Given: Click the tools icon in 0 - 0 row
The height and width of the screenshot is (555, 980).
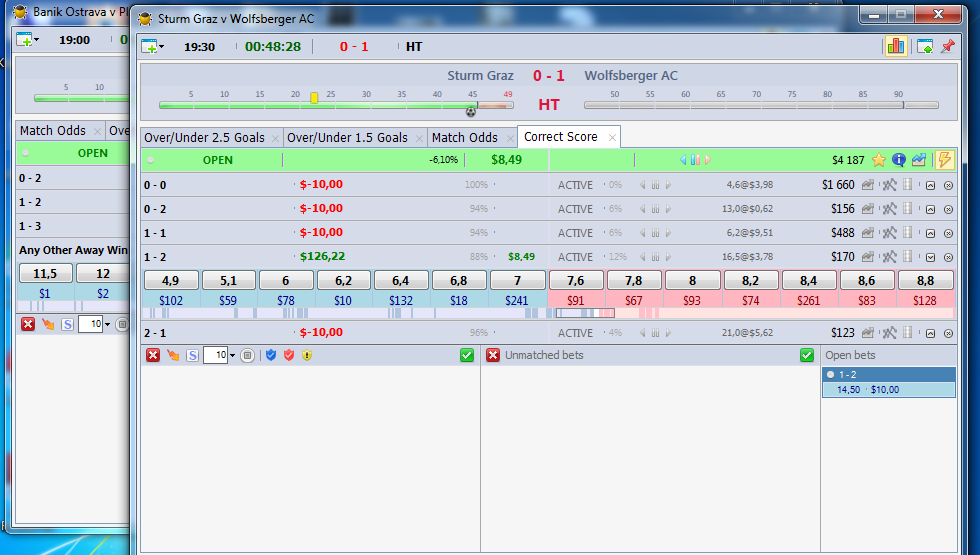Looking at the screenshot, I should [889, 185].
